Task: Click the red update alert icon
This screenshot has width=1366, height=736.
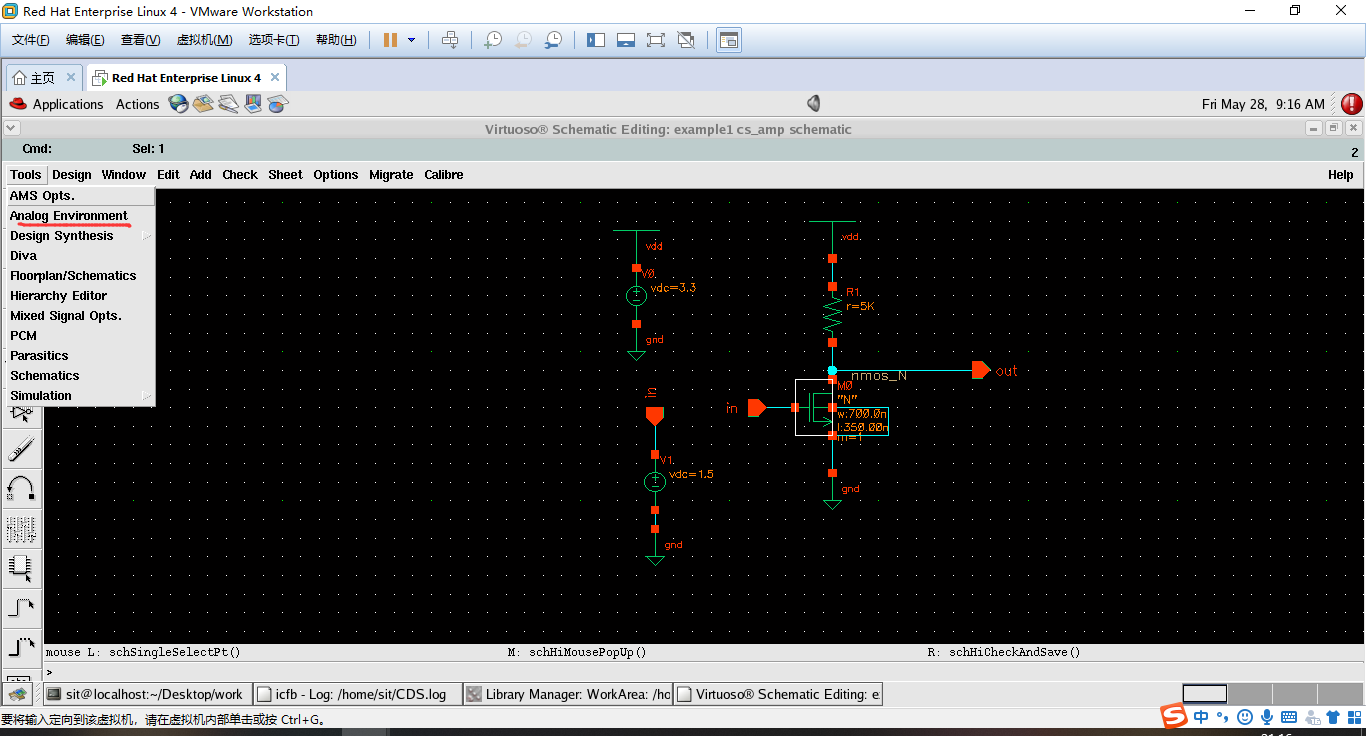Action: pos(1352,103)
